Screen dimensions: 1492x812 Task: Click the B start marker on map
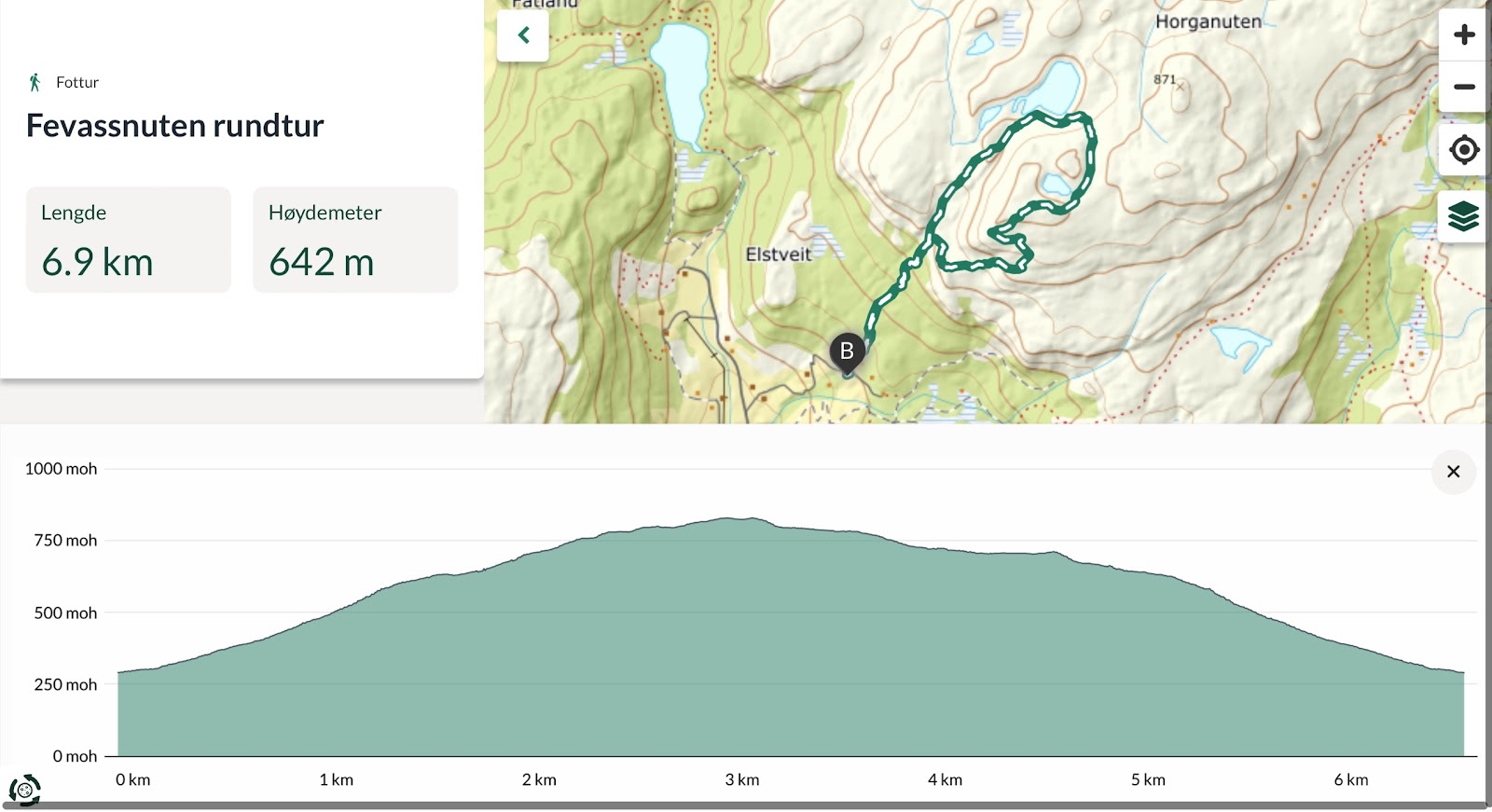click(847, 352)
